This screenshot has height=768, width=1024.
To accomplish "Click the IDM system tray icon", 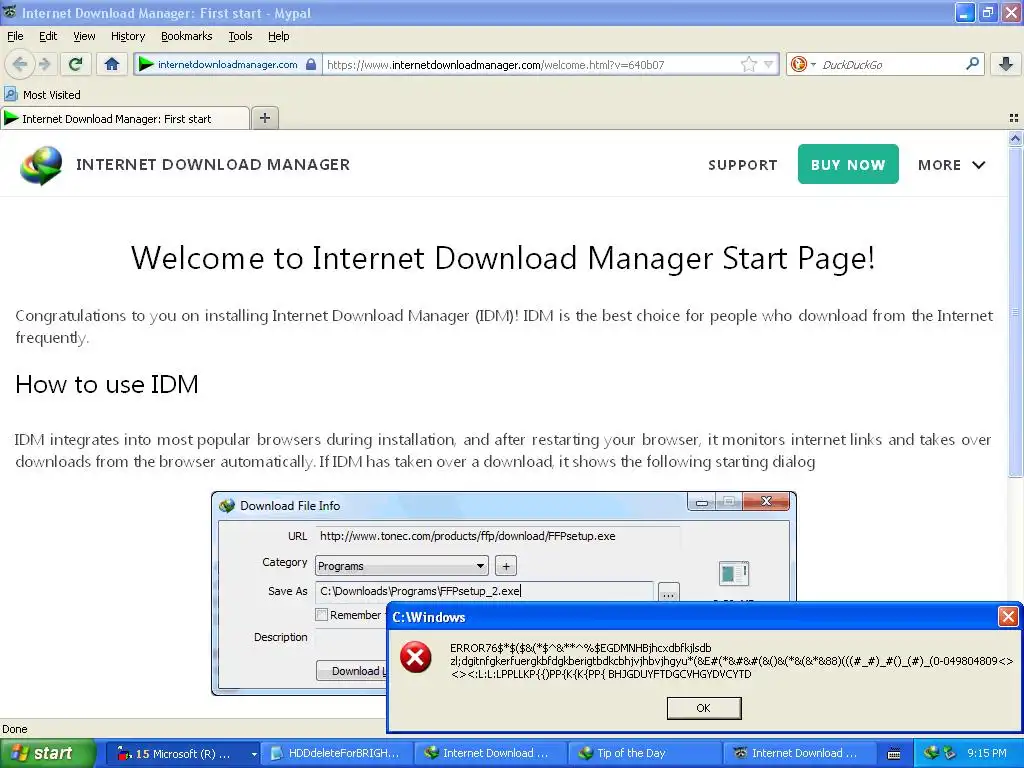I will (x=931, y=753).
